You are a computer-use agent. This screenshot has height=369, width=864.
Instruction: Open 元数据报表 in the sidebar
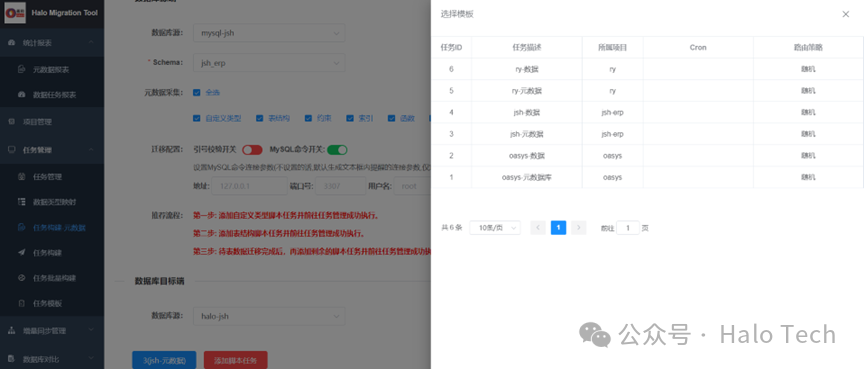51,70
